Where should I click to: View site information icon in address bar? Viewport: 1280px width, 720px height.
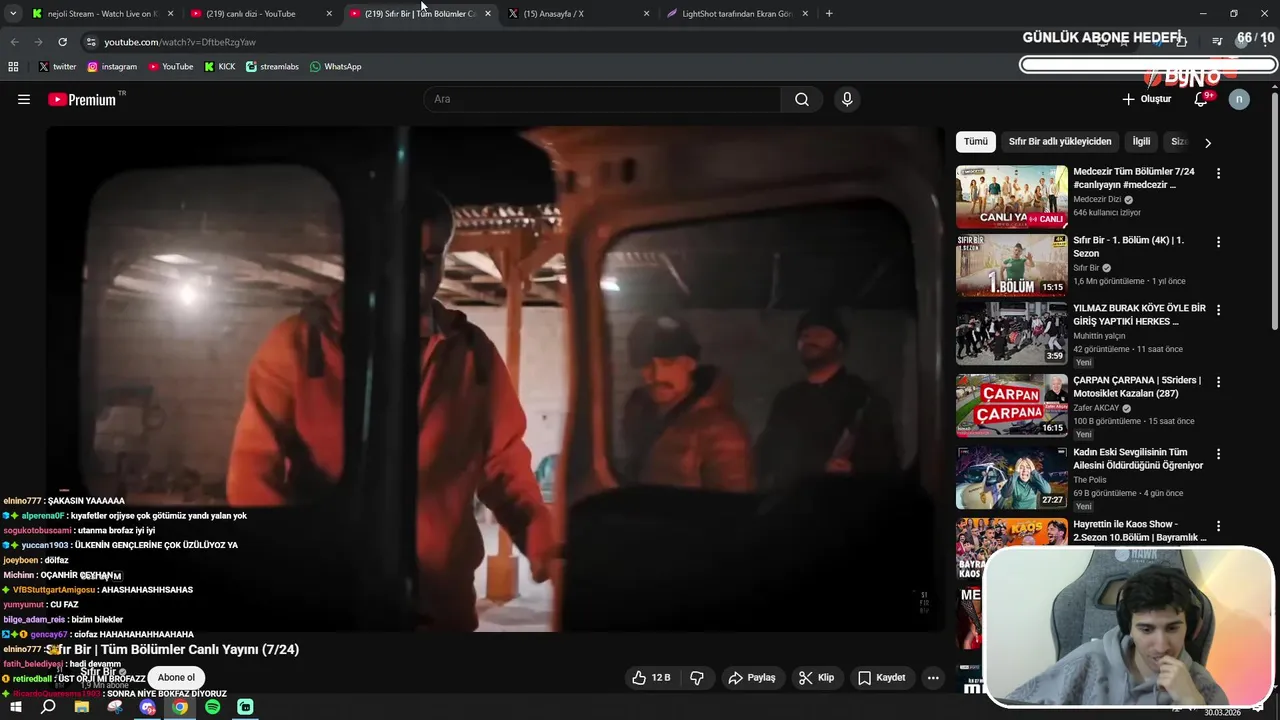[91, 42]
